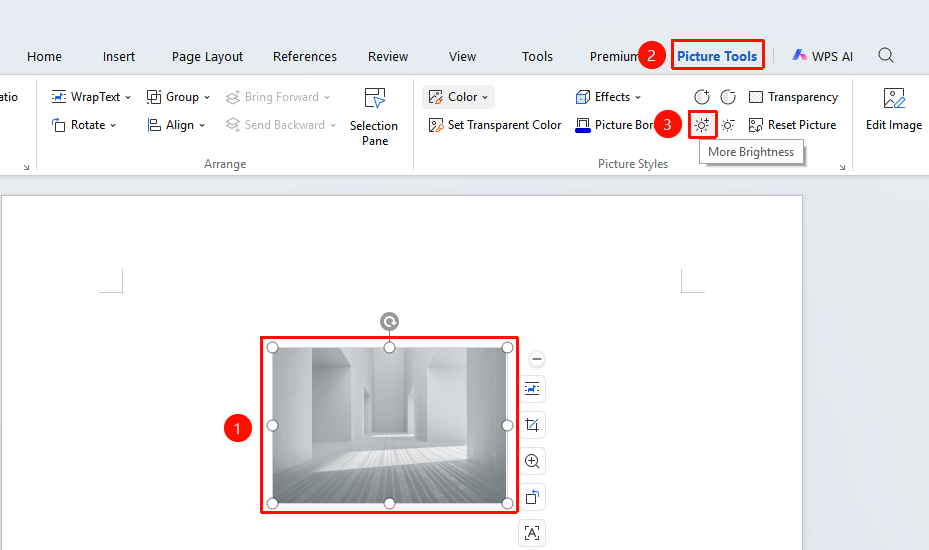
Task: Decrease contrast with the half-circle minus icon
Action: coord(728,97)
